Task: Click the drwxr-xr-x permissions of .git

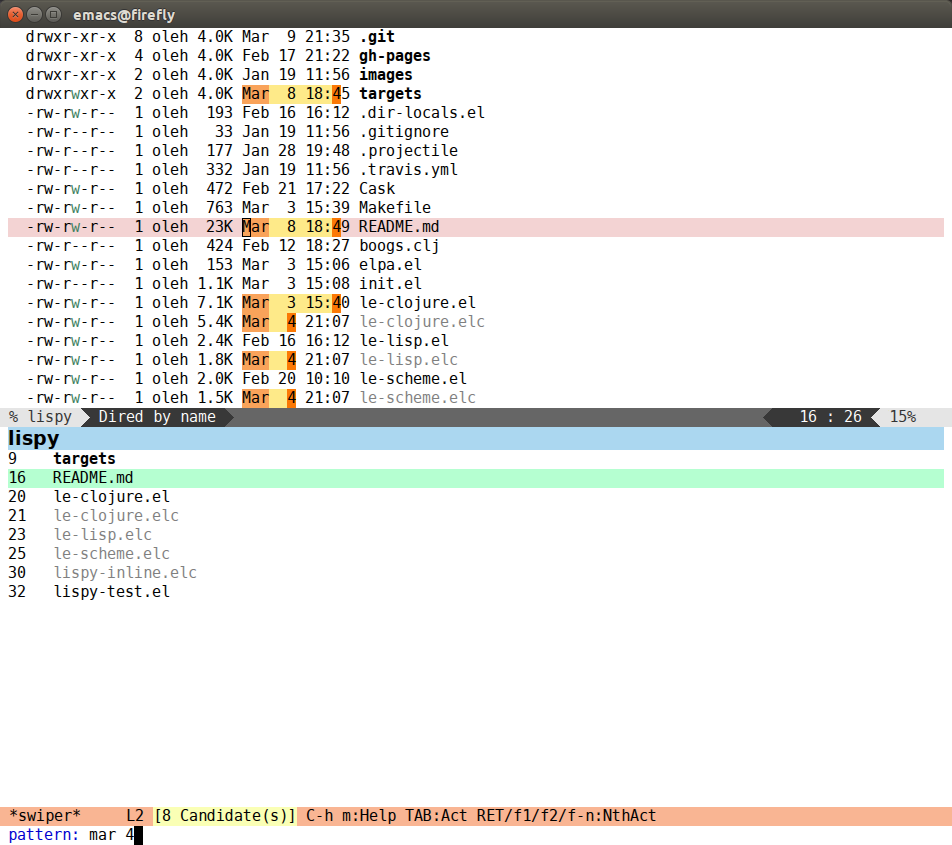Action: click(x=70, y=37)
